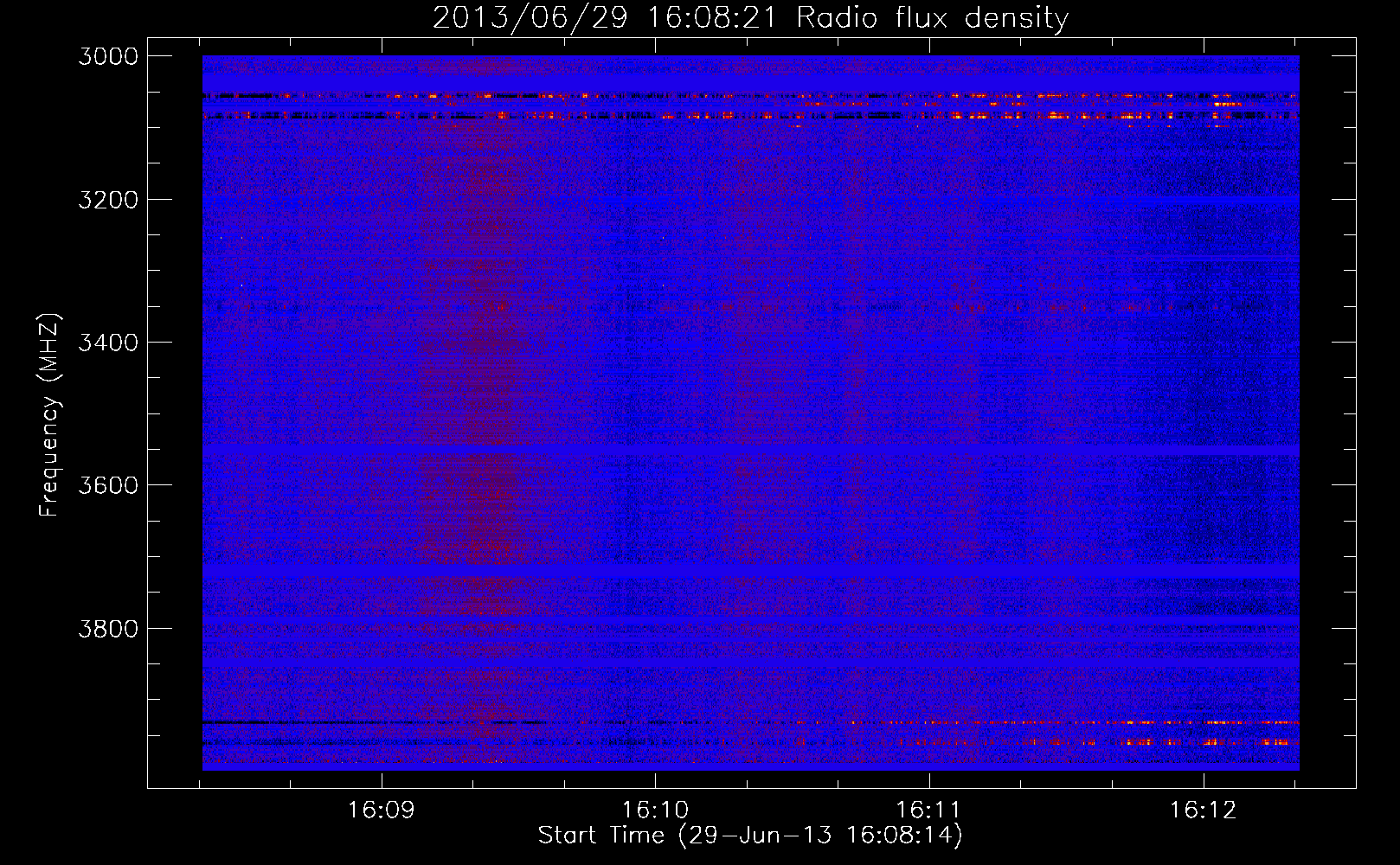Screen dimensions: 1400x865
Task: Click the plot title "2013/06/29 16:08:21 Radio flux density"
Action: click(x=750, y=17)
